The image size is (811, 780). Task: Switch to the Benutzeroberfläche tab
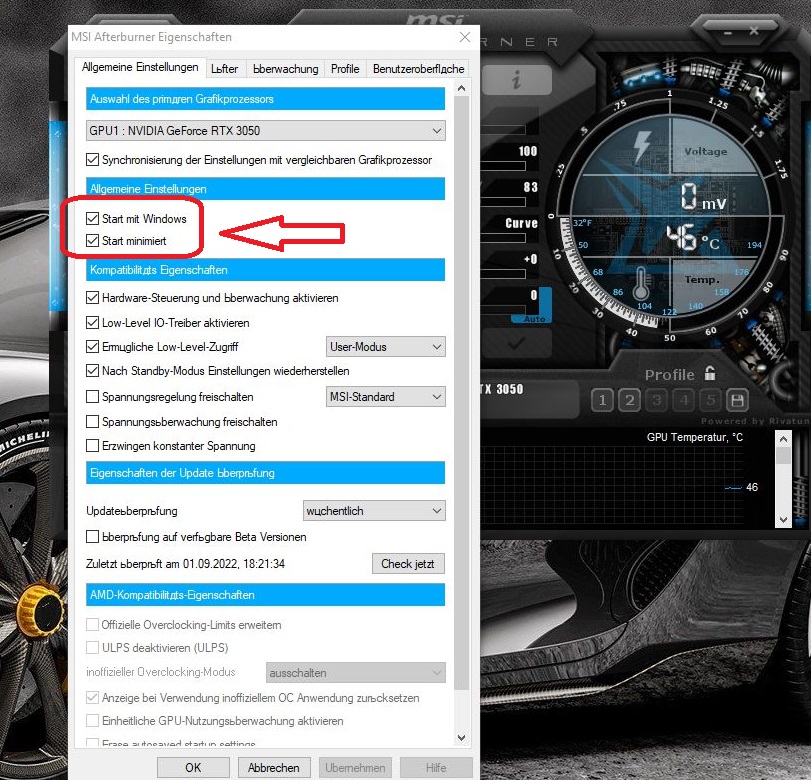point(418,69)
